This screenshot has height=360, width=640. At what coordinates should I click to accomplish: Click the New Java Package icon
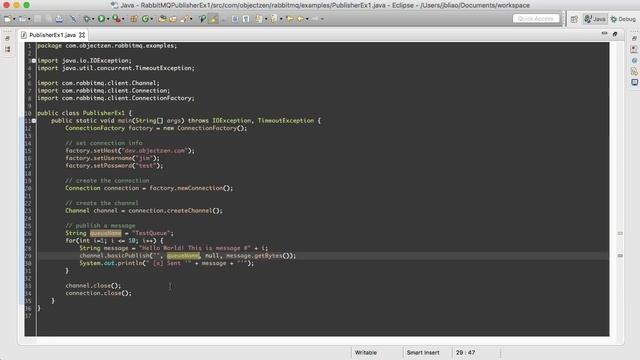click(134, 19)
